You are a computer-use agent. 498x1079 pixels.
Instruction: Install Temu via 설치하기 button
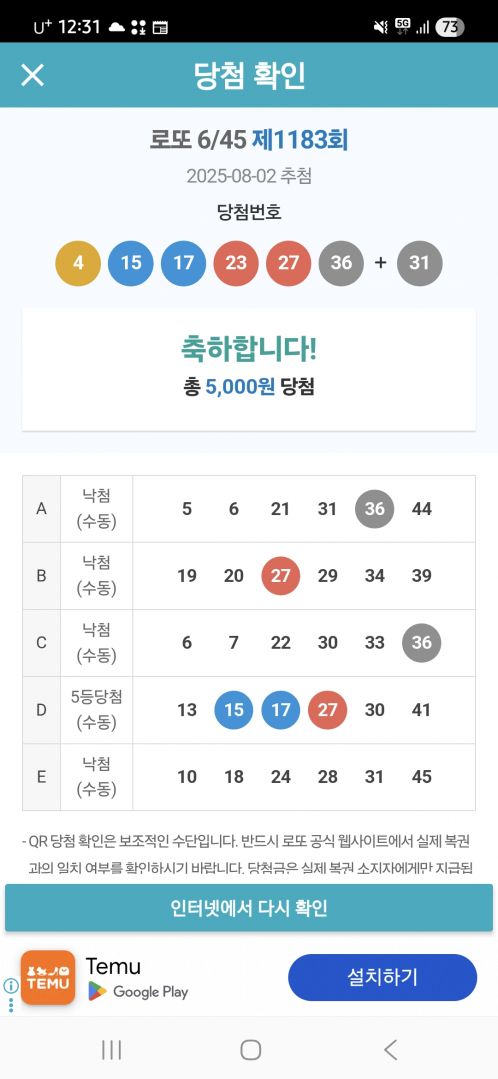382,977
